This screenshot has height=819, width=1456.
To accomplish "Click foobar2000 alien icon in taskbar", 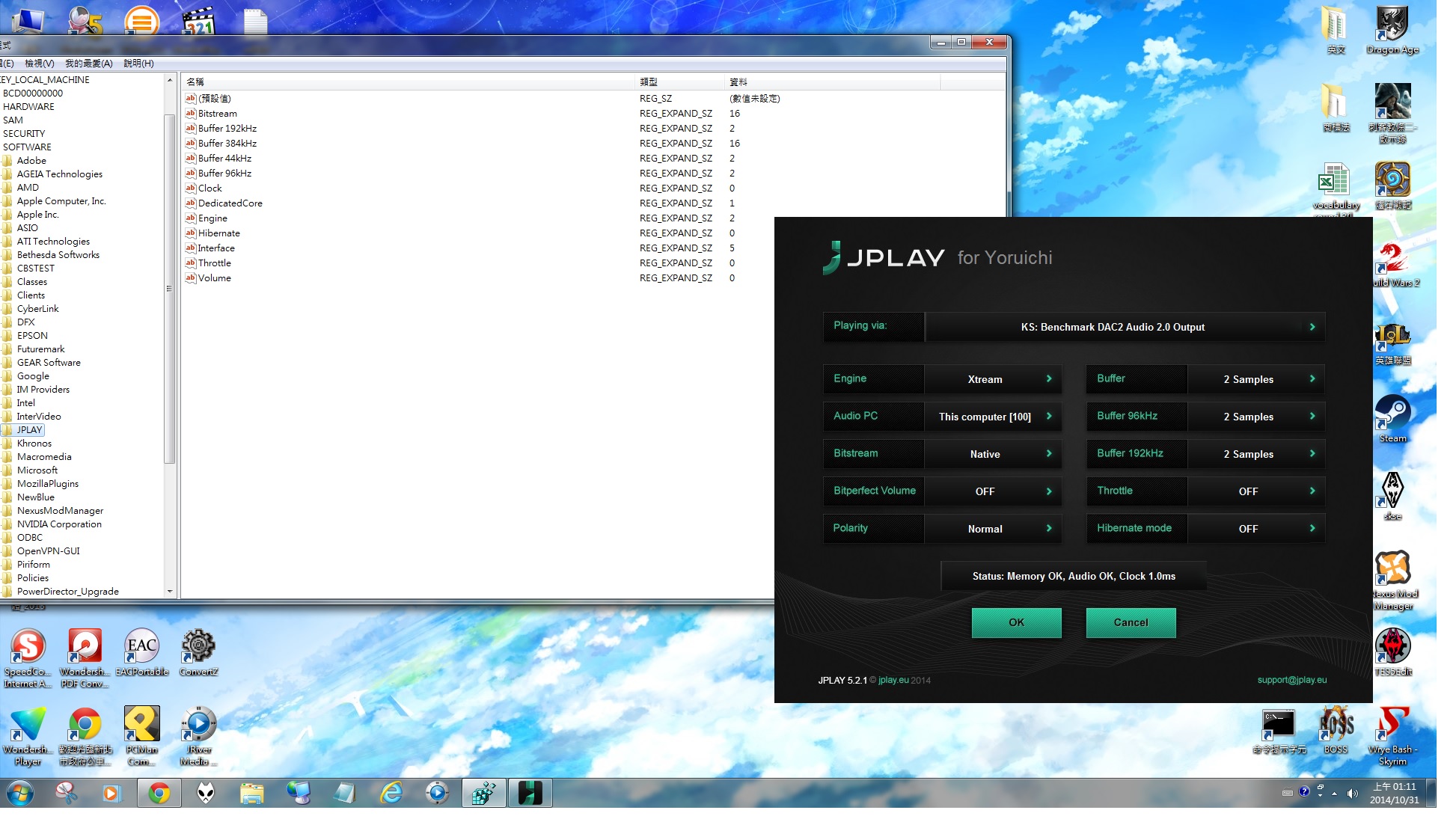I will [x=206, y=793].
